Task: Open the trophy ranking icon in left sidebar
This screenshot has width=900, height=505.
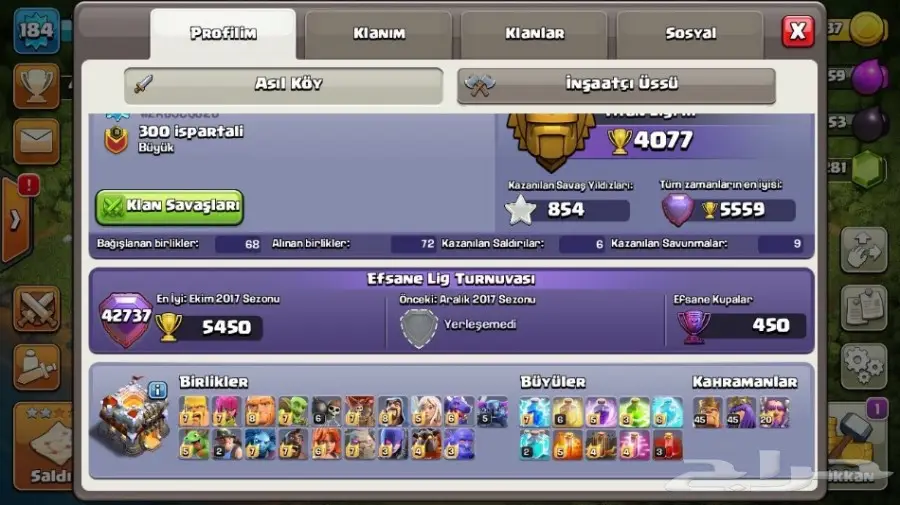Action: click(36, 86)
